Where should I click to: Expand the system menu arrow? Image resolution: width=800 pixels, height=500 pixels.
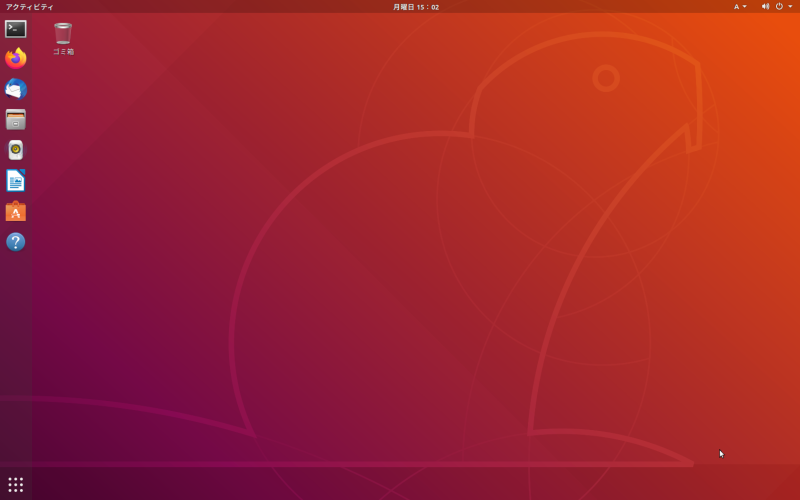pos(790,6)
